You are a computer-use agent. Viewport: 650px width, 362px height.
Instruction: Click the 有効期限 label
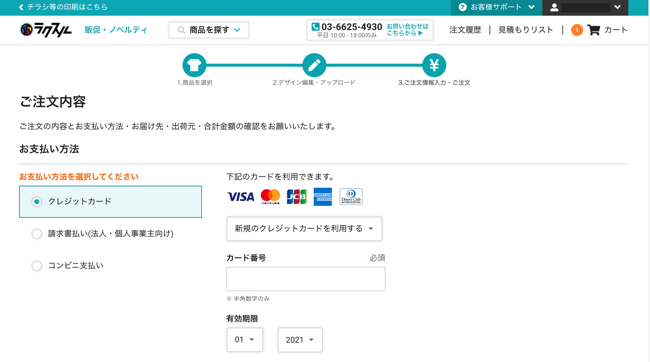[242, 318]
